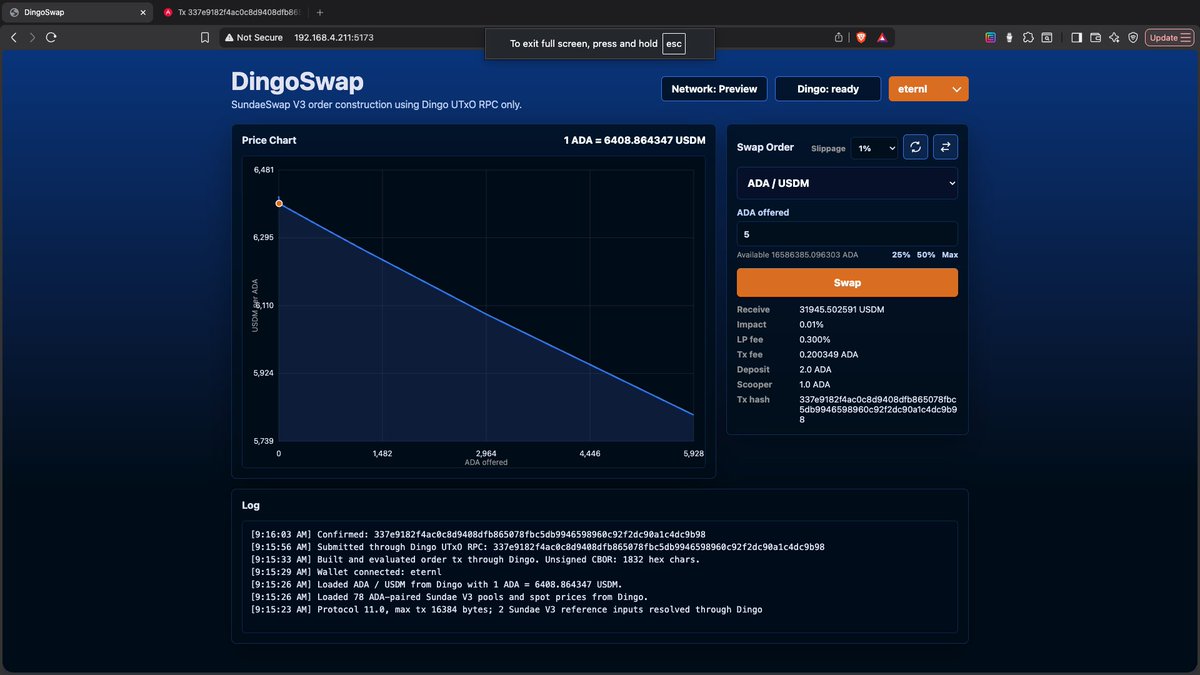Click the VPN shield icon

(1133, 37)
